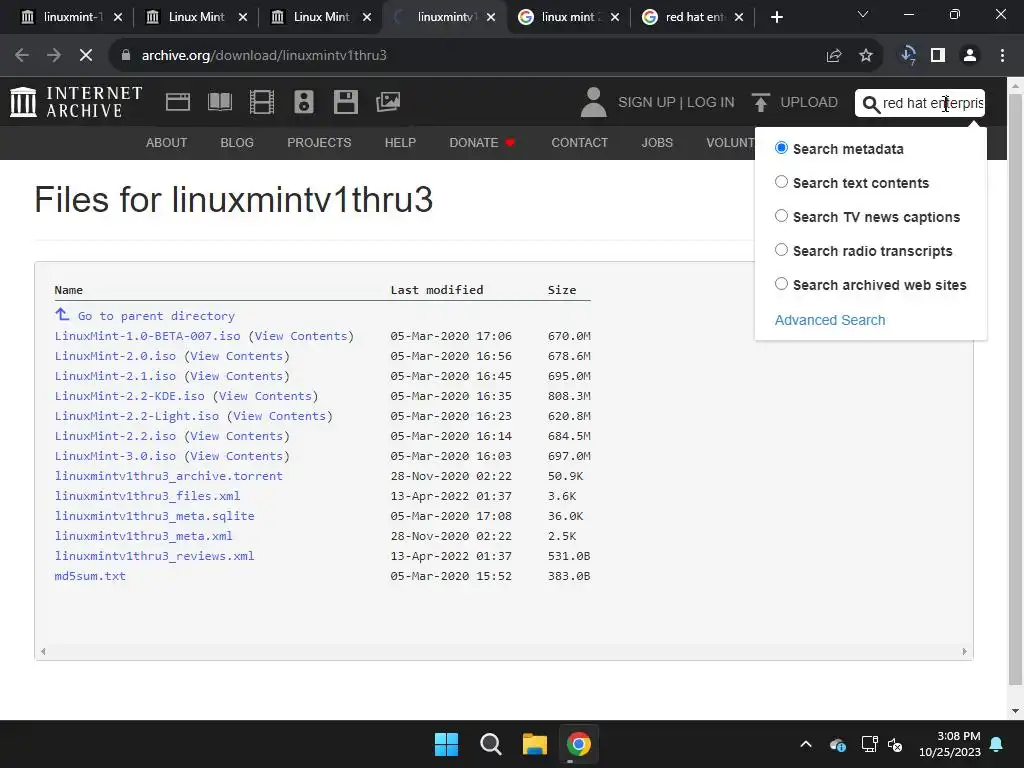Screen dimensions: 1024x768
Task: Open linuxmintv1thru3_archive.torrent
Action: click(168, 476)
